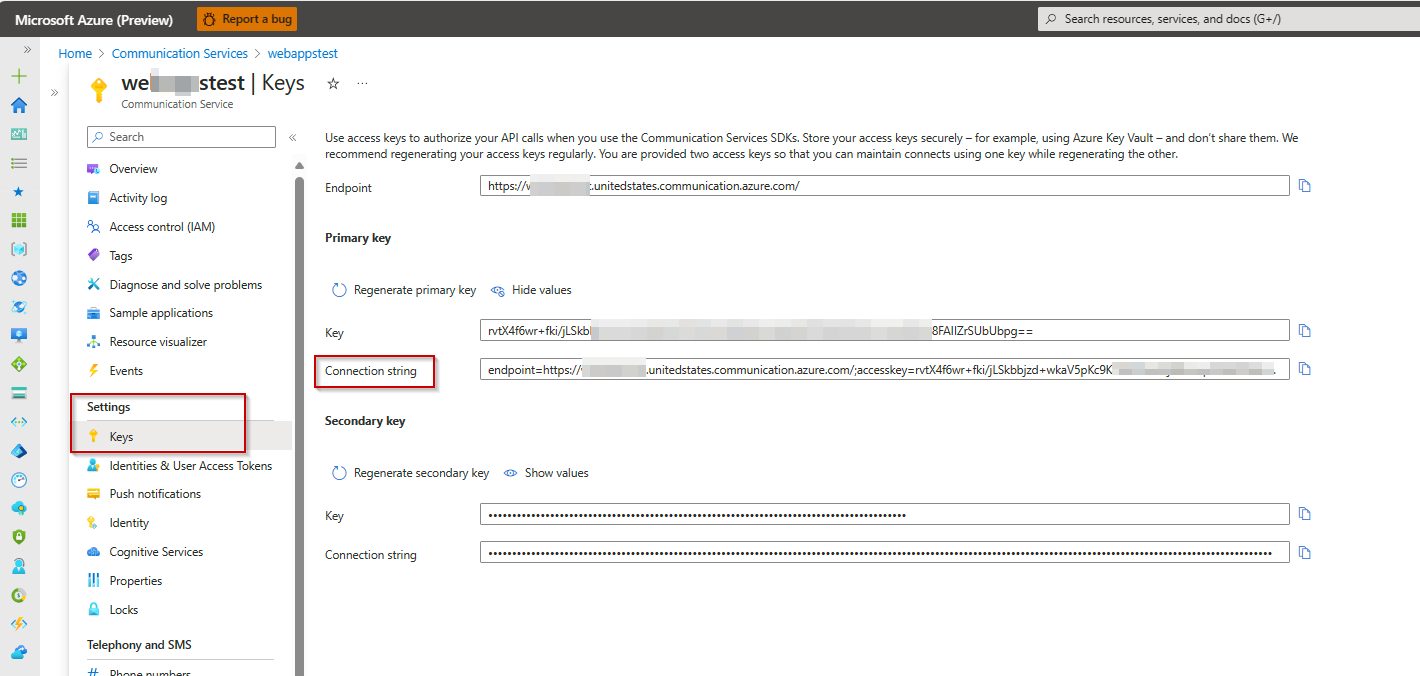This screenshot has width=1420, height=676.
Task: Click the Telephony and SMS heading
Action: [x=139, y=645]
